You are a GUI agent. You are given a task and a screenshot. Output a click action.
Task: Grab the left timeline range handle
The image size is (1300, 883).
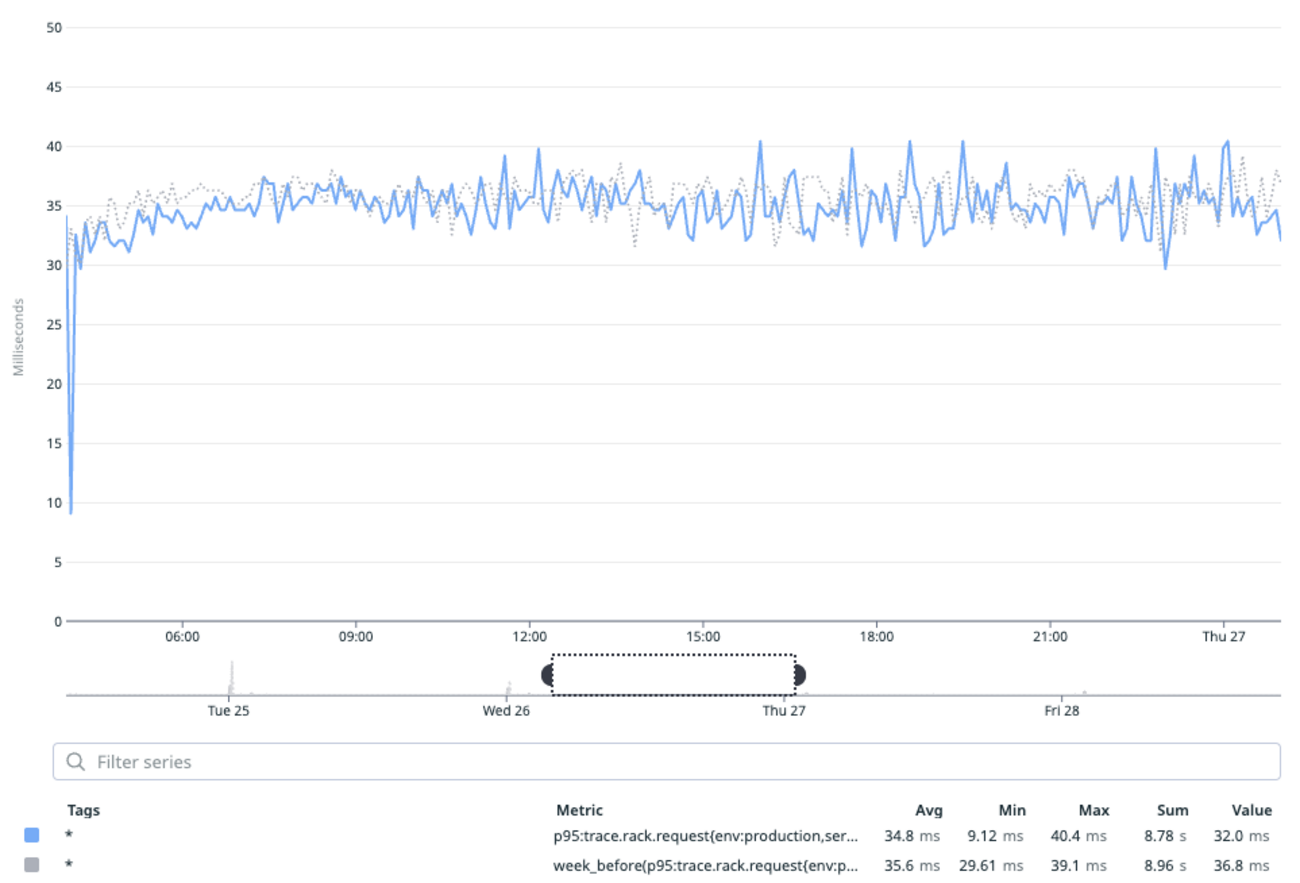(547, 675)
